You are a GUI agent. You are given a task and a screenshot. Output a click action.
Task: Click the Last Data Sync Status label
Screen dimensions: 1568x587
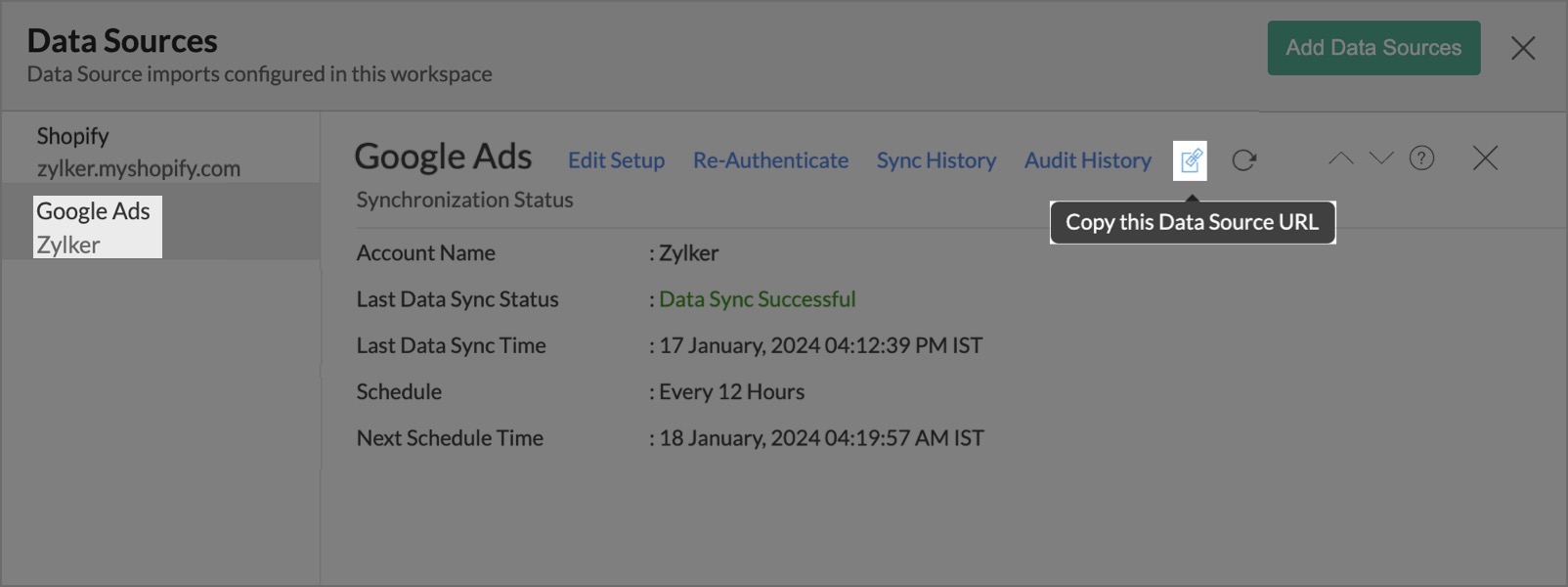pos(457,299)
